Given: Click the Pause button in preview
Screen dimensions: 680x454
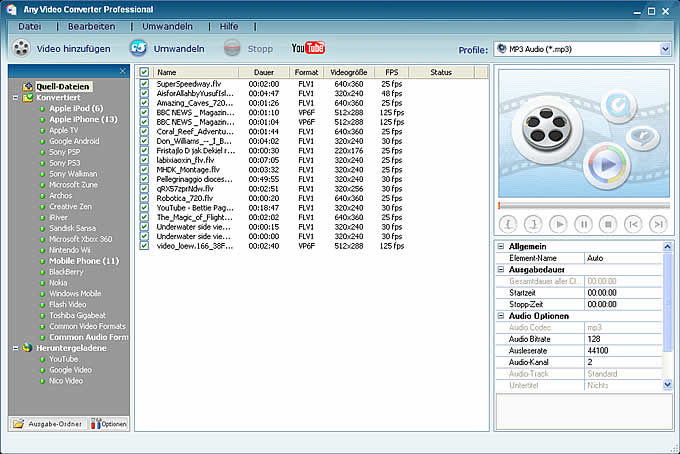Looking at the screenshot, I should (x=583, y=224).
